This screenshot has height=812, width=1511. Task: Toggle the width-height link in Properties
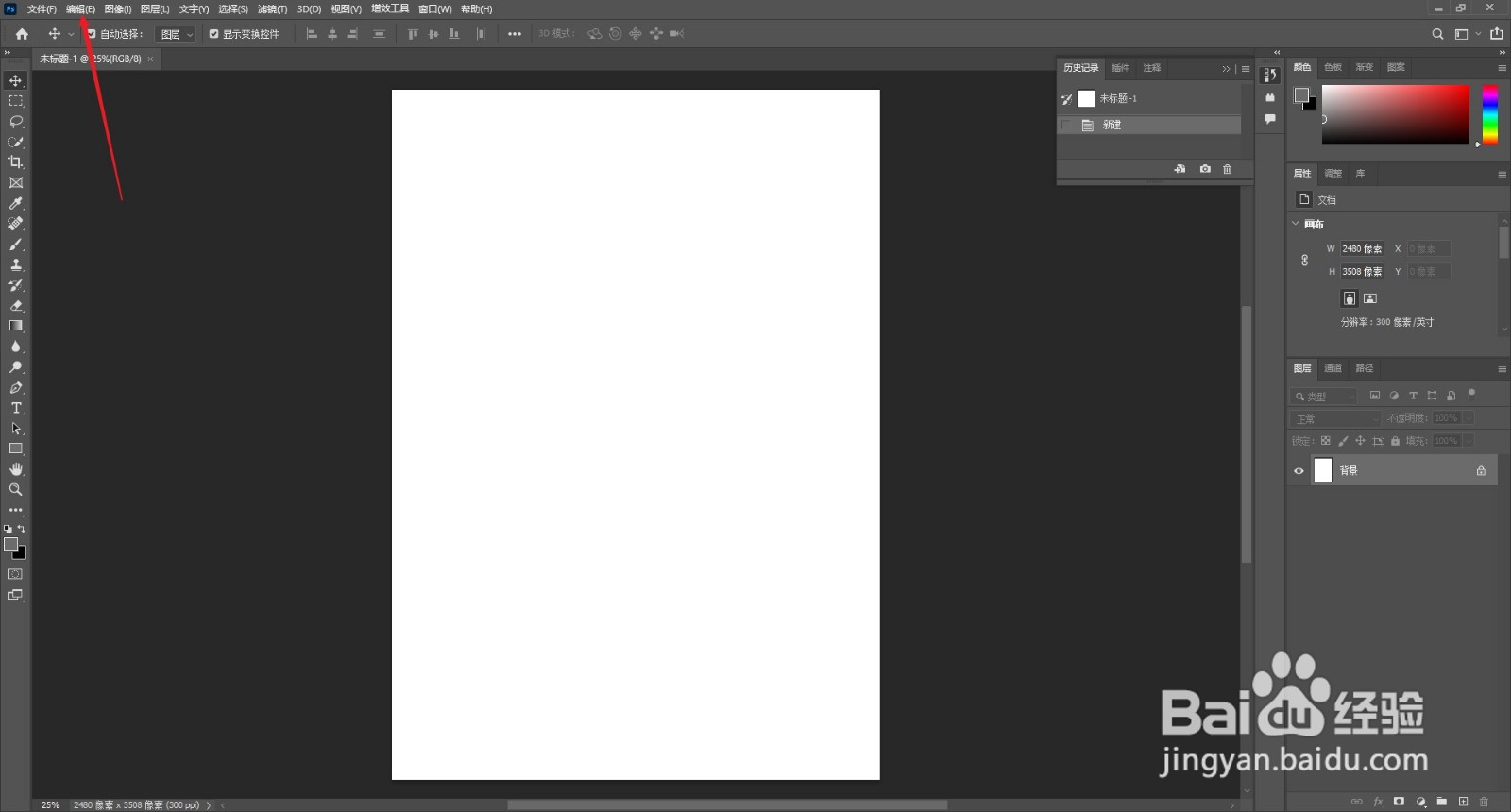coord(1304,260)
